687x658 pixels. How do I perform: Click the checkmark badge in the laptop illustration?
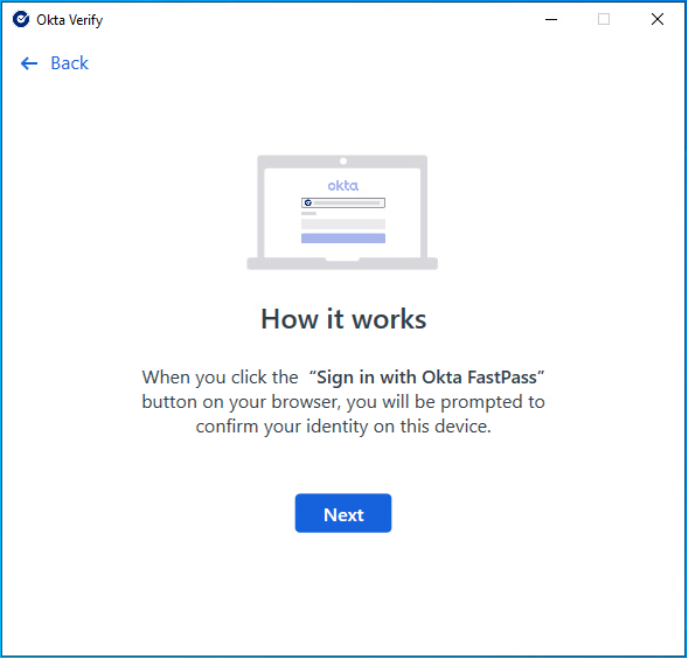[x=308, y=202]
